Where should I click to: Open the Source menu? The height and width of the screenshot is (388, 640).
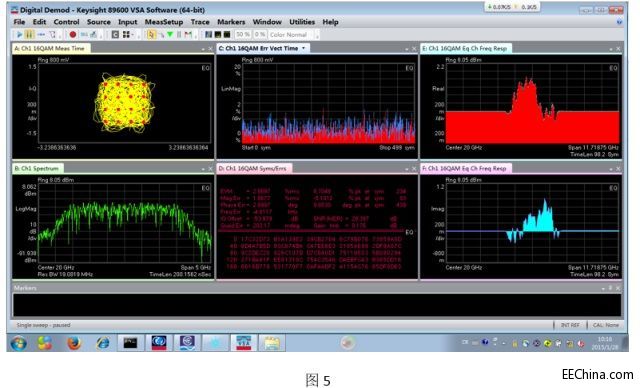click(99, 22)
